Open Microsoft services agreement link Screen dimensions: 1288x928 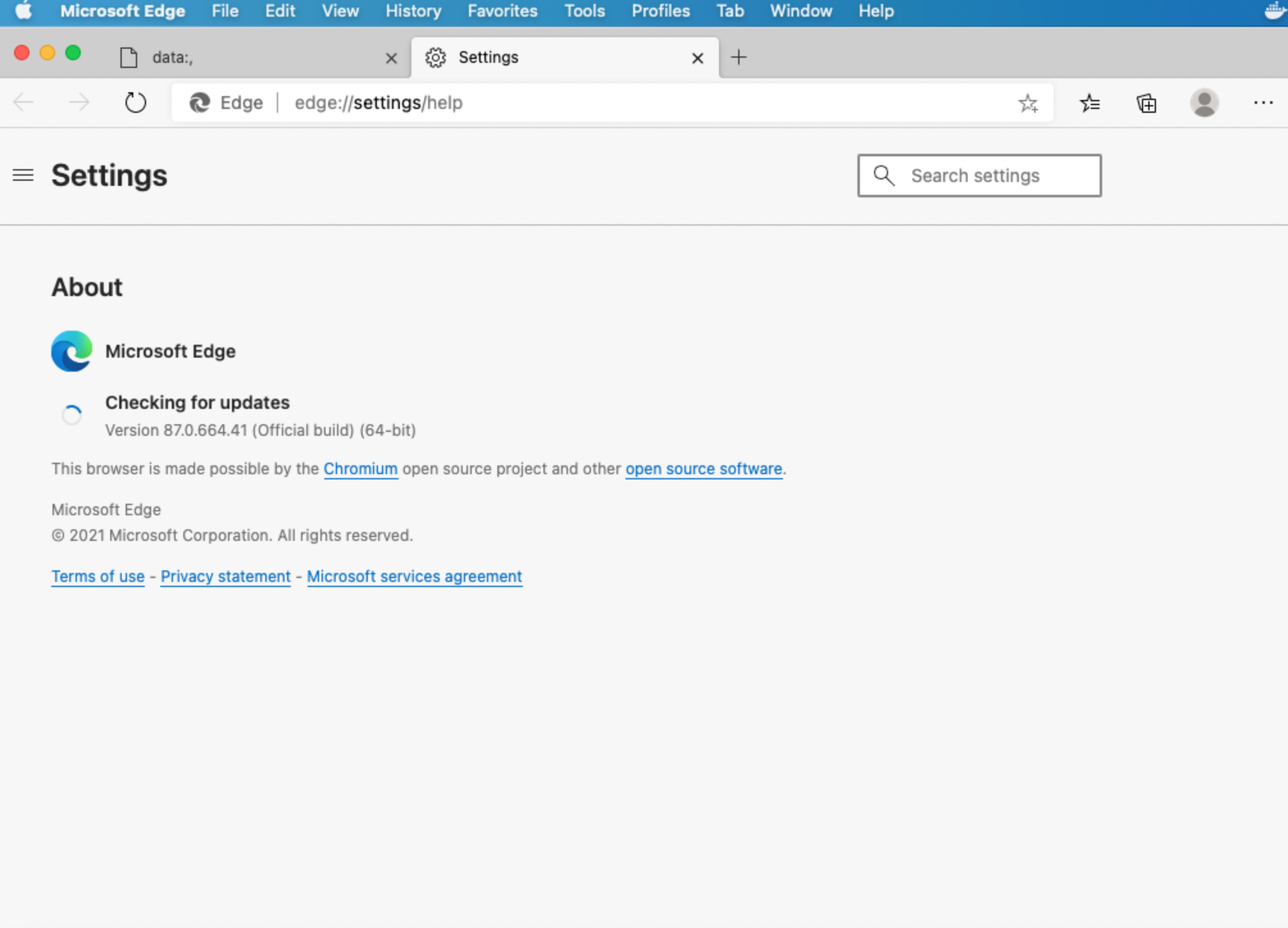point(414,576)
